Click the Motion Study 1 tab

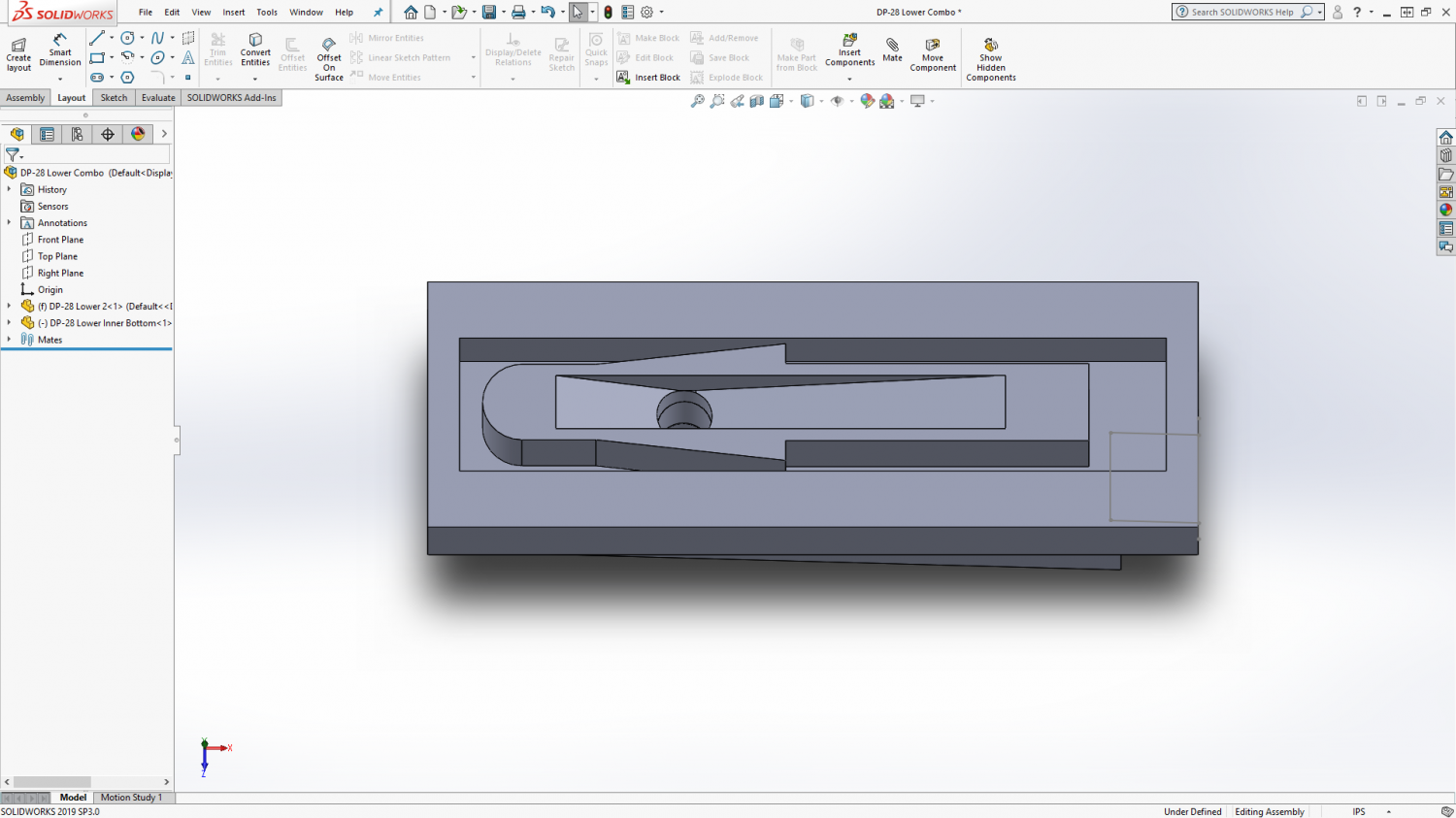(x=131, y=798)
